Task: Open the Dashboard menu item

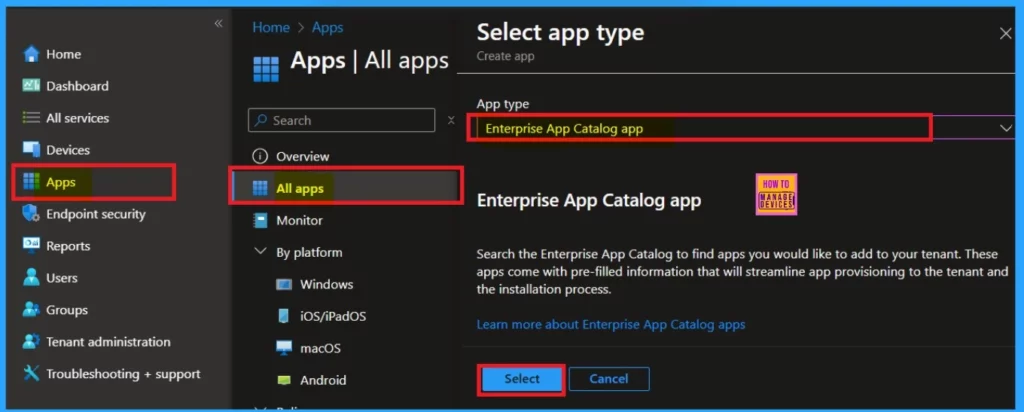Action: click(77, 86)
